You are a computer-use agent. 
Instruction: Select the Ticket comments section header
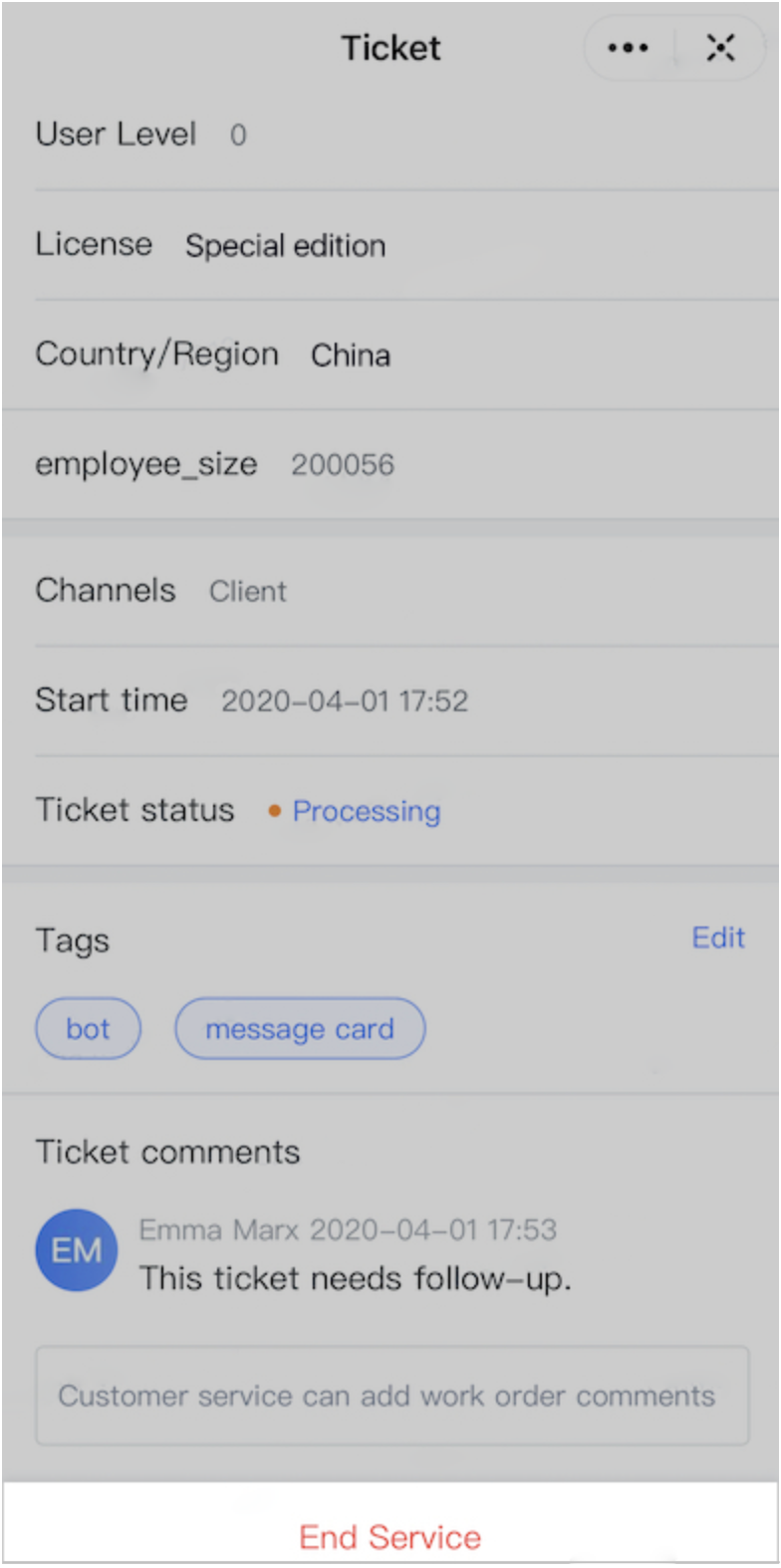point(167,1152)
